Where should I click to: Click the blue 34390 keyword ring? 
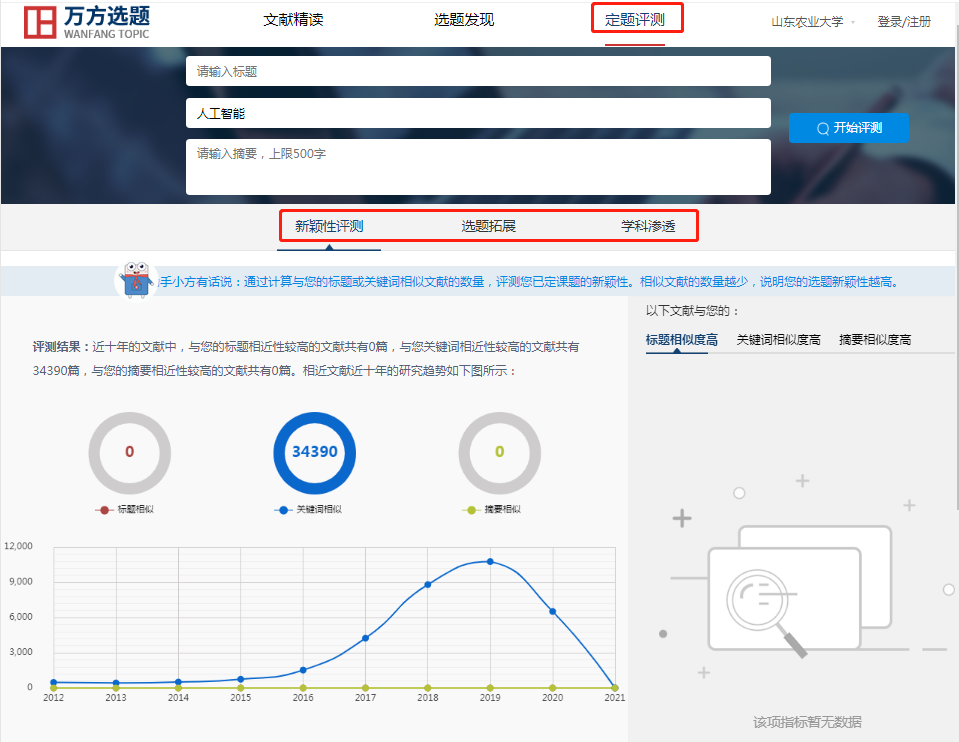coord(314,452)
